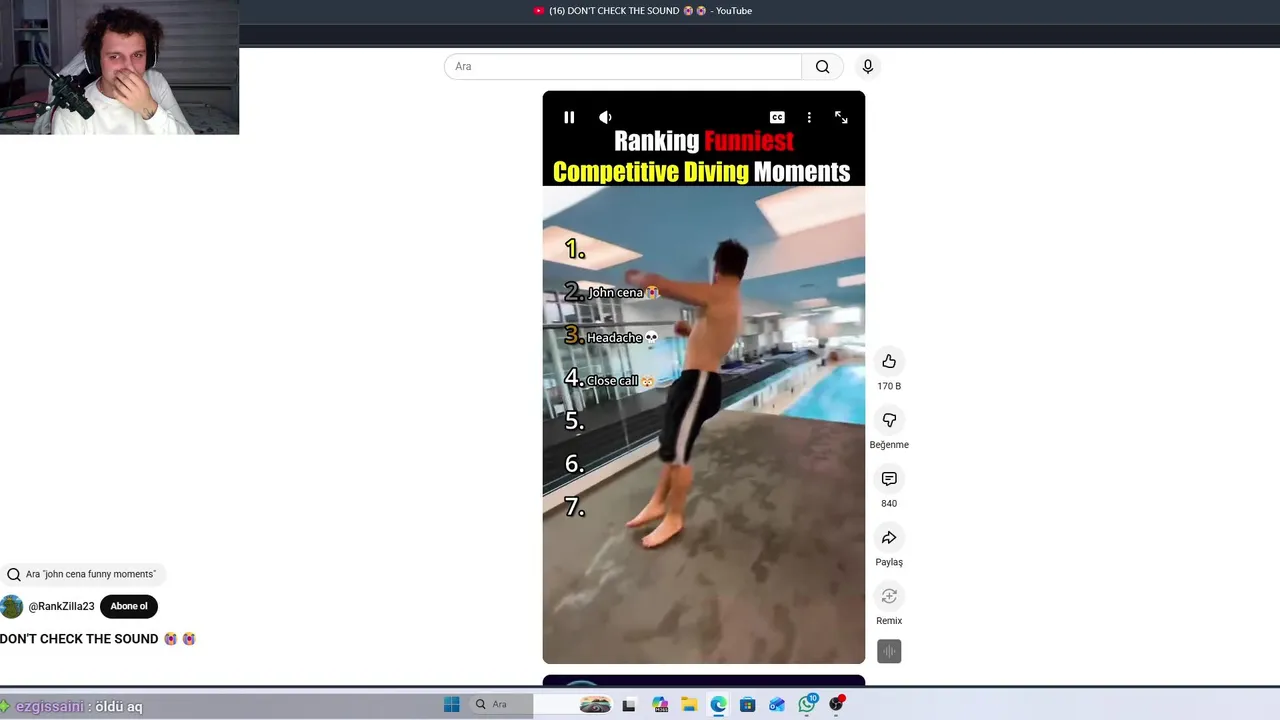The image size is (1280, 720).
Task: Click the Headache ranking label
Action: click(x=621, y=337)
